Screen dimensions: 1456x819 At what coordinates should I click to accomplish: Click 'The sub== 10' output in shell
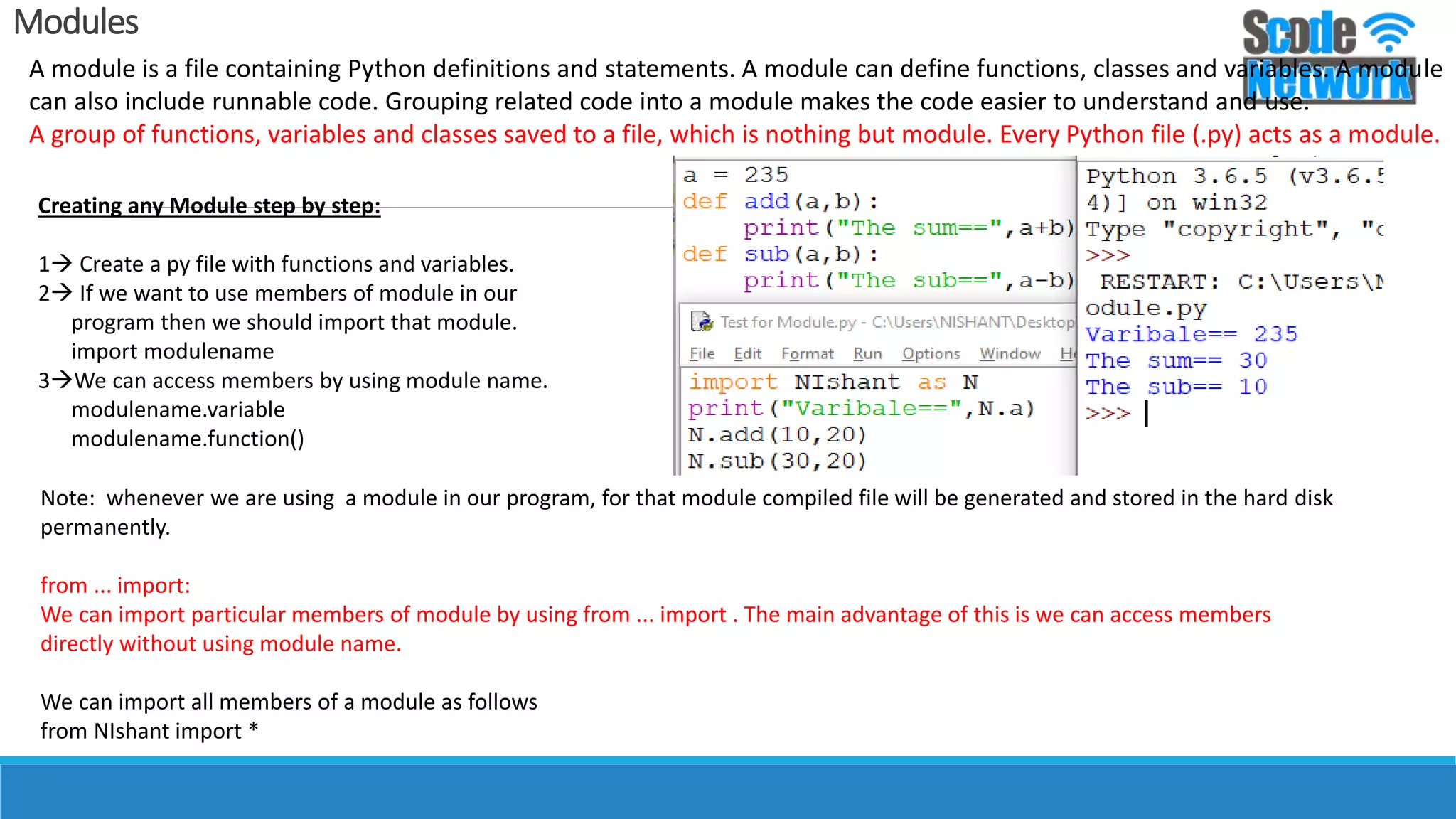1177,387
